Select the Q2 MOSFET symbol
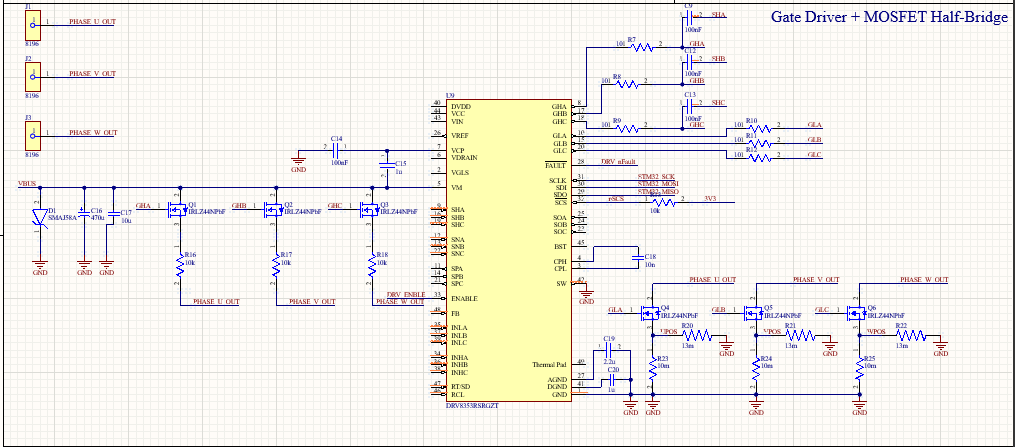The image size is (1015, 447). pos(273,208)
